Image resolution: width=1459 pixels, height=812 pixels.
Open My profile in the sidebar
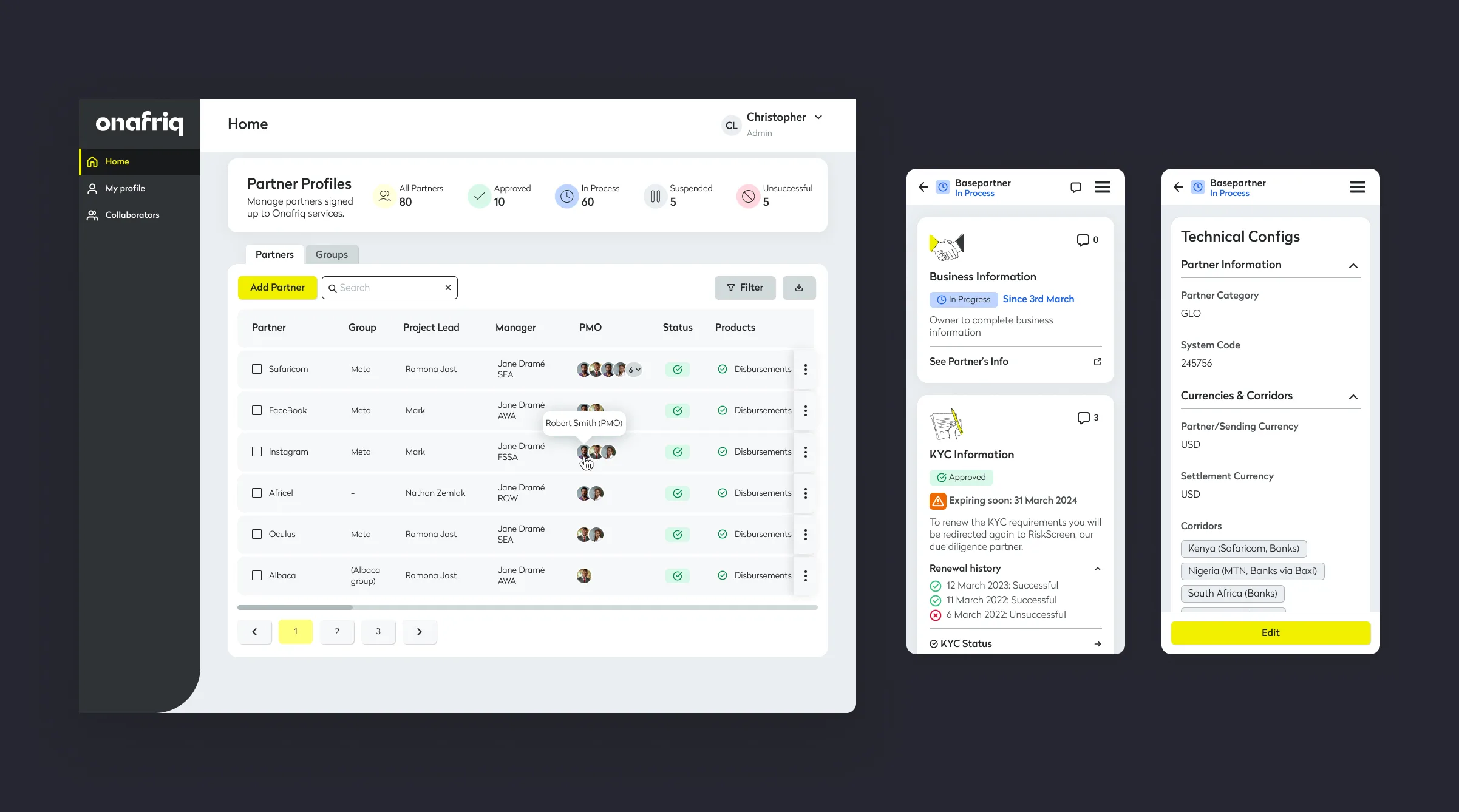coord(140,188)
